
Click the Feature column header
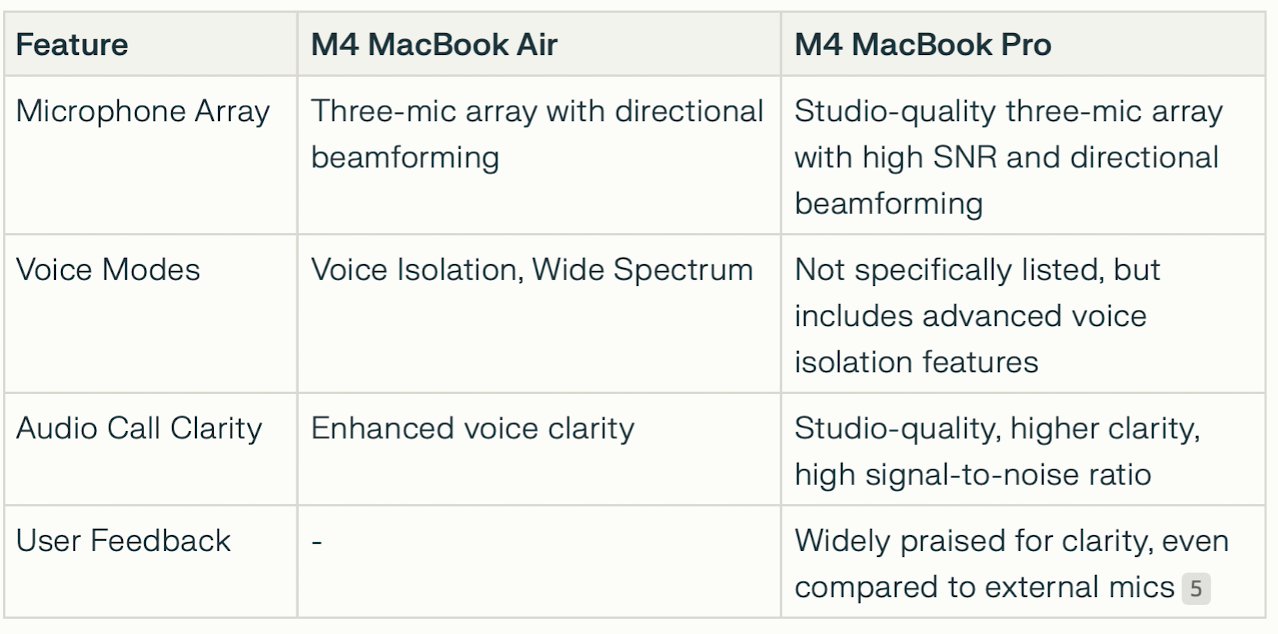pos(72,45)
